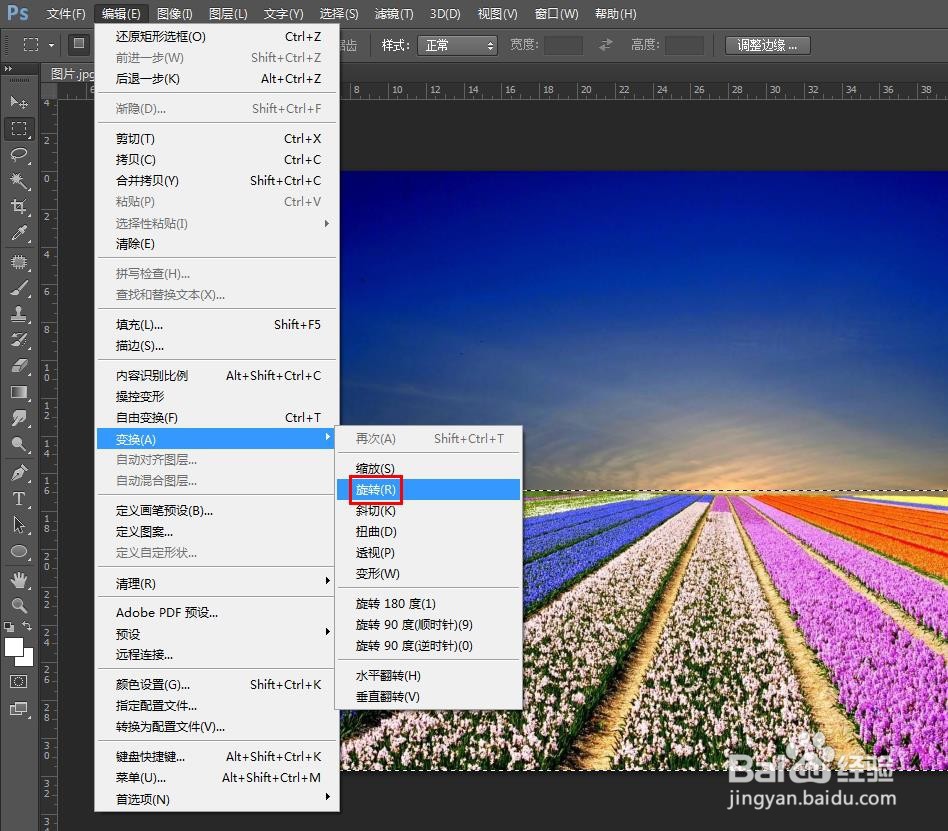
Task: Select the Hand tool
Action: [20, 578]
